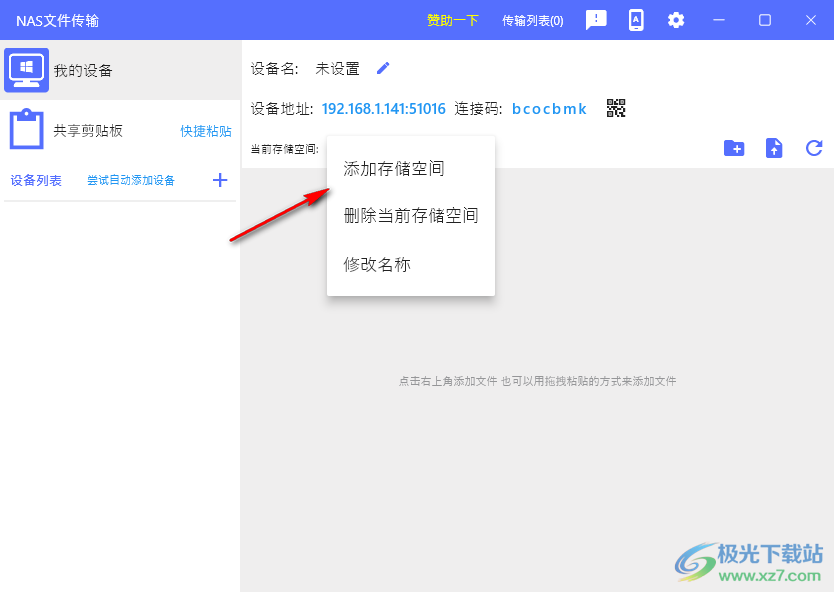Image resolution: width=834 pixels, height=592 pixels.
Task: Click the pencil icon to edit device name
Action: pyautogui.click(x=383, y=68)
